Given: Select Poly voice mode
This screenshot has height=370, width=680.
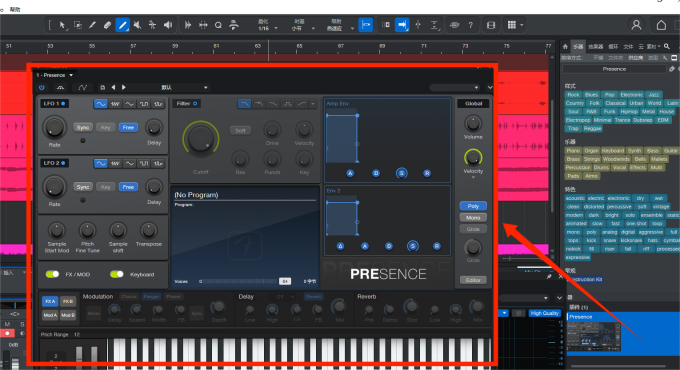Looking at the screenshot, I should click(473, 206).
